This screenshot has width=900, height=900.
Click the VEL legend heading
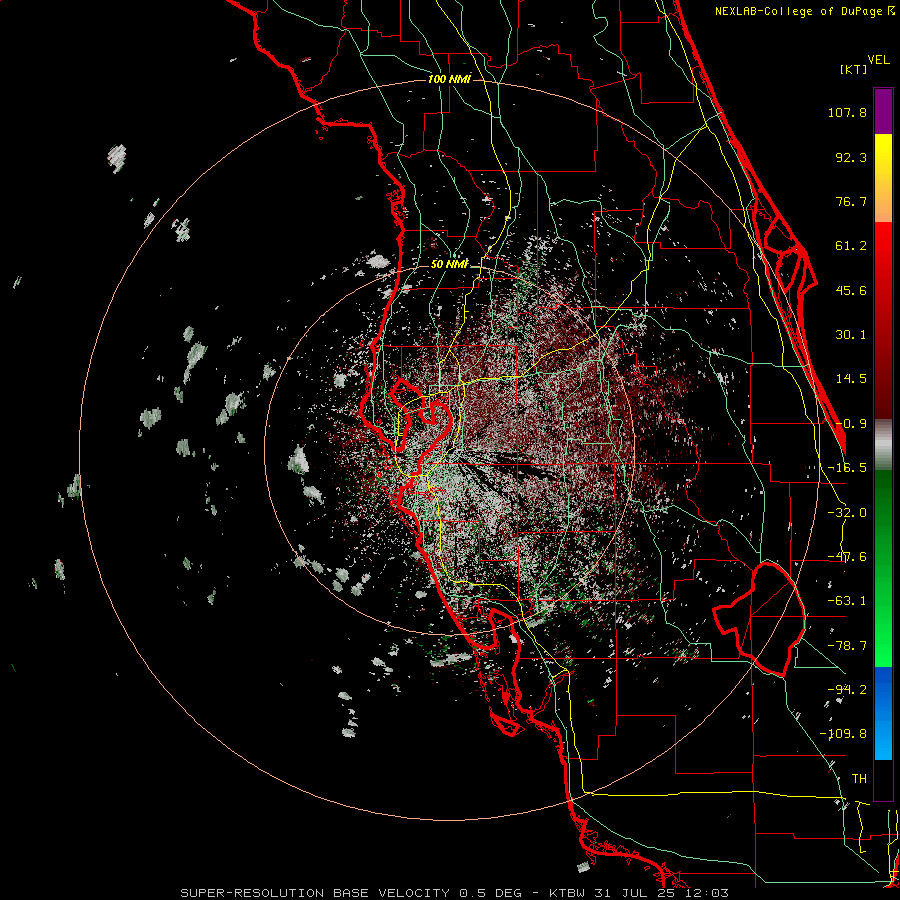[x=878, y=60]
